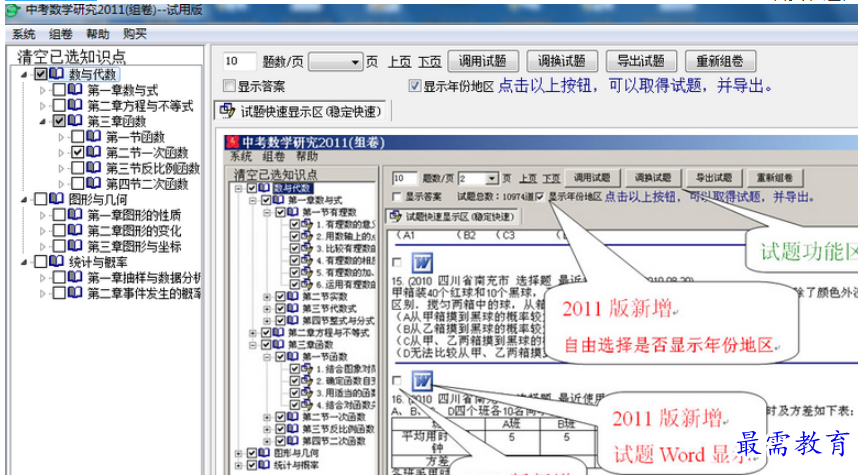The image size is (858, 475).
Task: Switch to 试题快速显示区 tab
Action: click(300, 112)
